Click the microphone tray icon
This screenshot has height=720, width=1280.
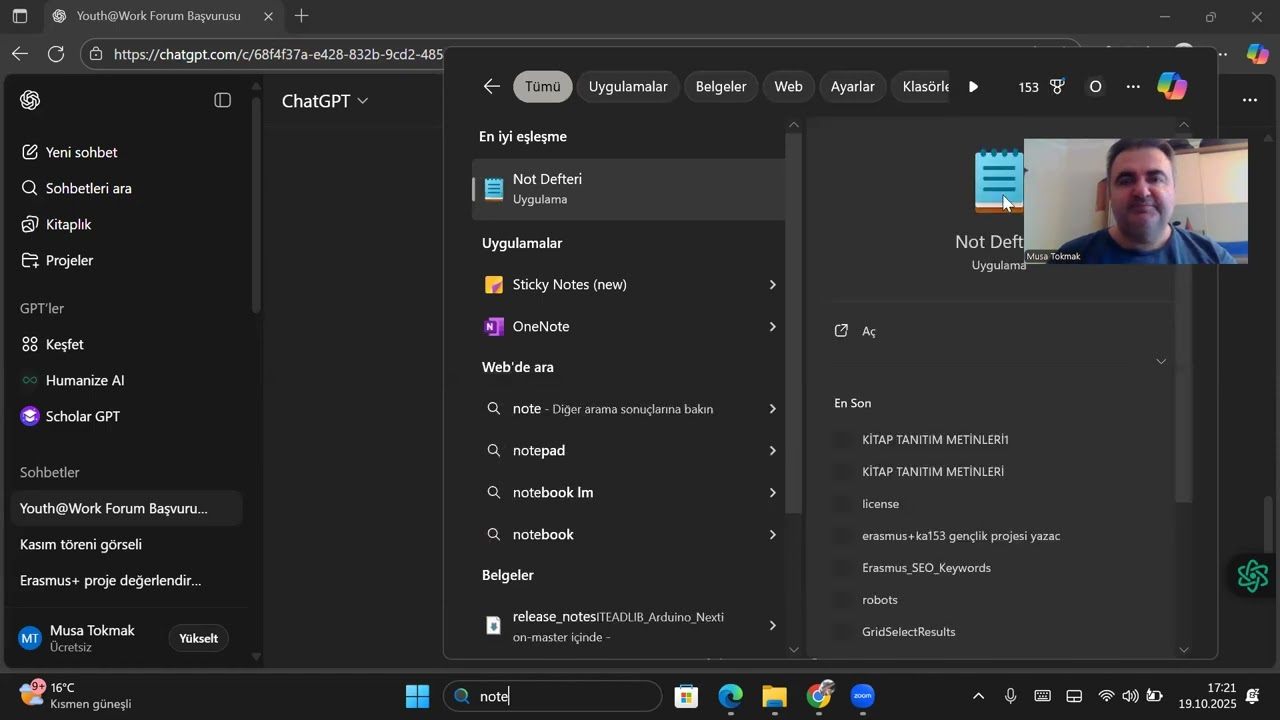pyautogui.click(x=1011, y=696)
